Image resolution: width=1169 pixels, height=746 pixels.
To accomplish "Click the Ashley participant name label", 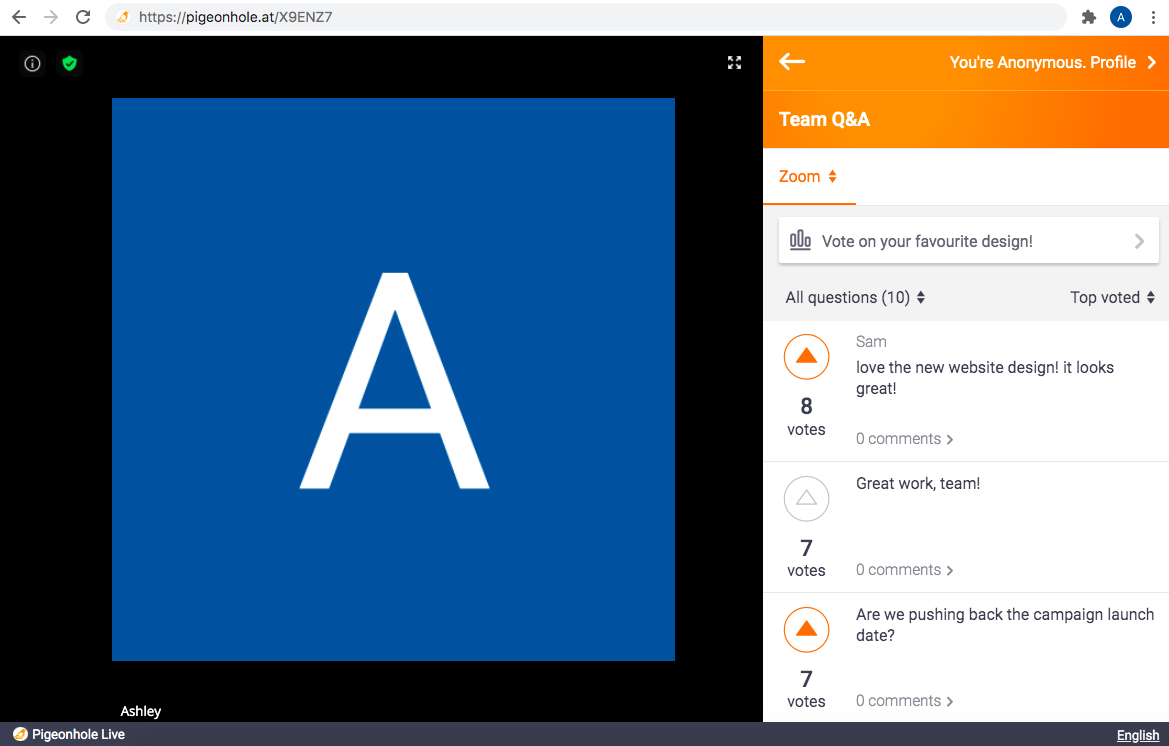I will 141,711.
